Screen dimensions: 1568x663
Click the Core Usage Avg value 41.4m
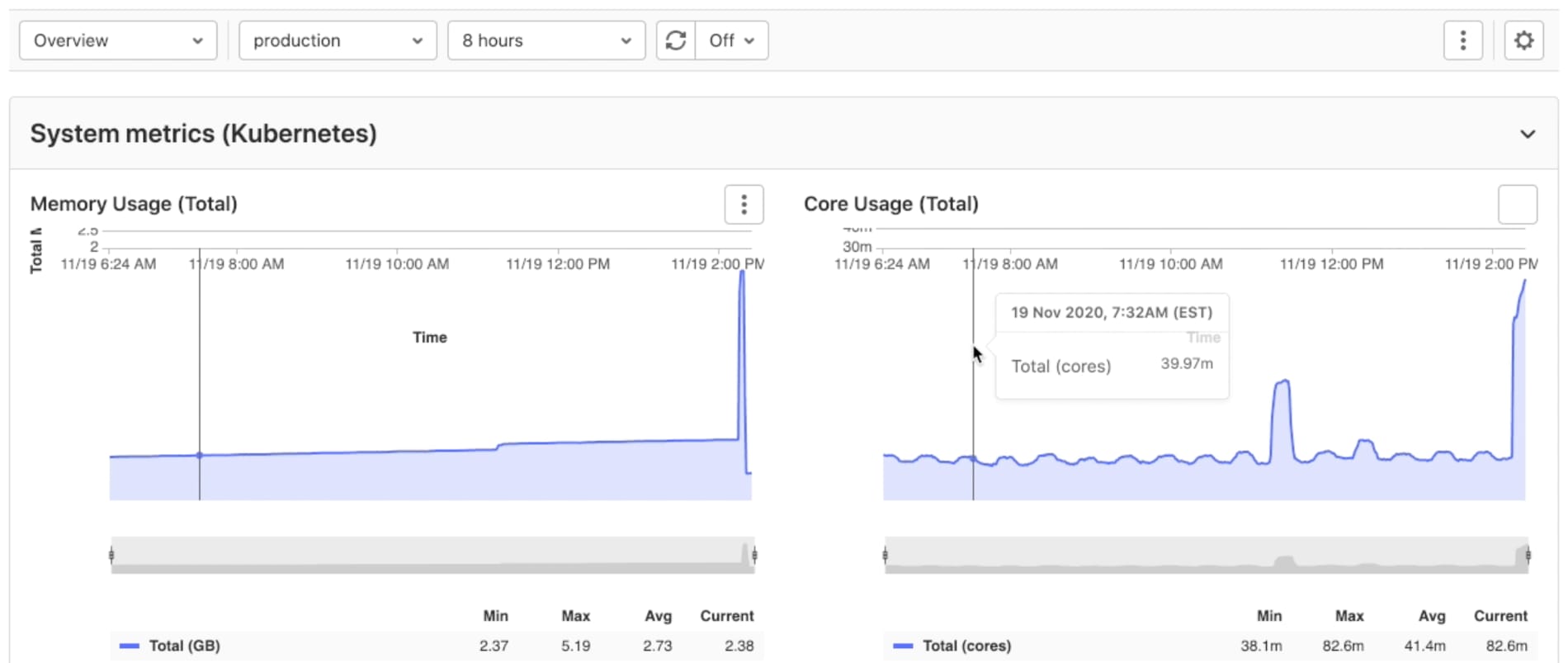(x=1425, y=646)
